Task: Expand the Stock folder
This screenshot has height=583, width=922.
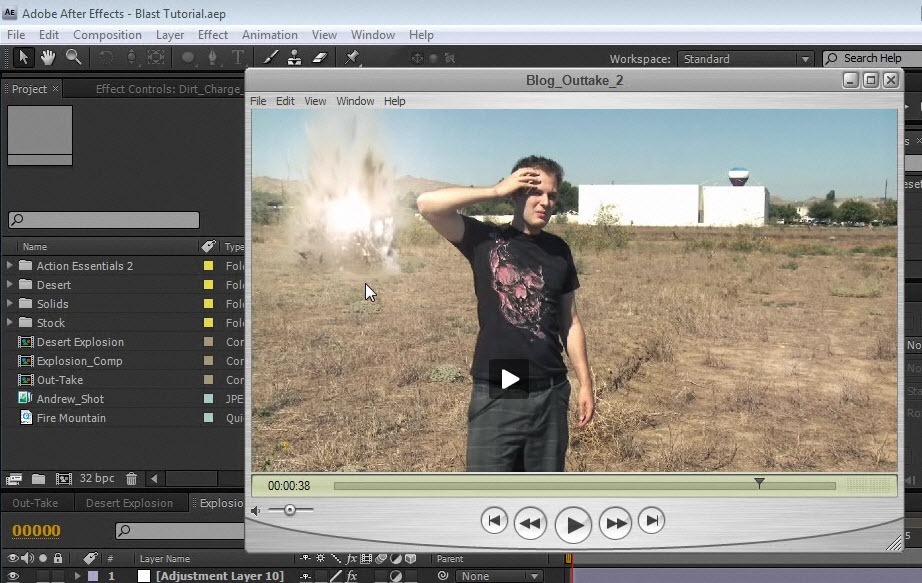Action: point(9,322)
